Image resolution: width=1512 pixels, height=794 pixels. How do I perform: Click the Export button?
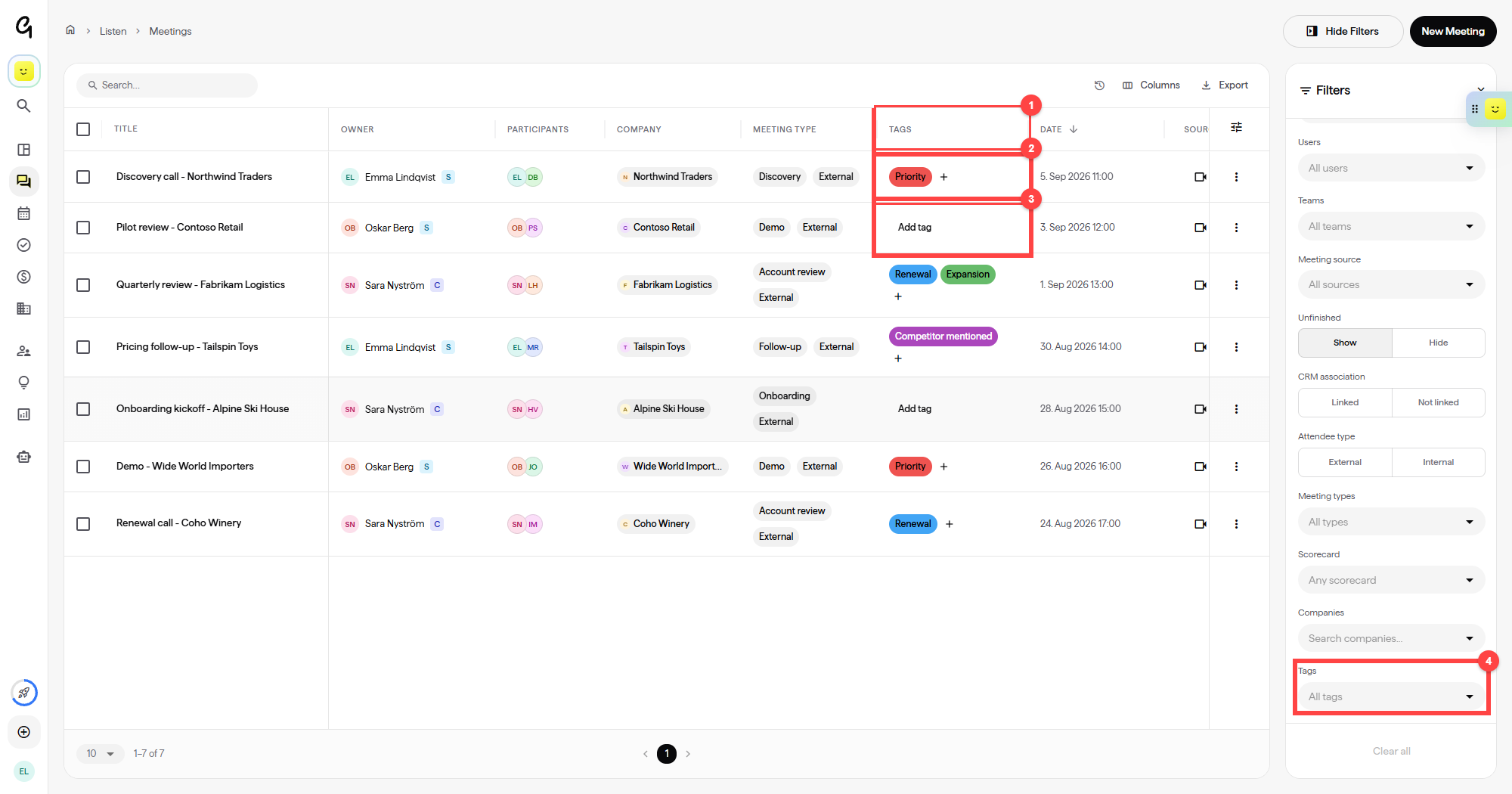[x=1225, y=85]
